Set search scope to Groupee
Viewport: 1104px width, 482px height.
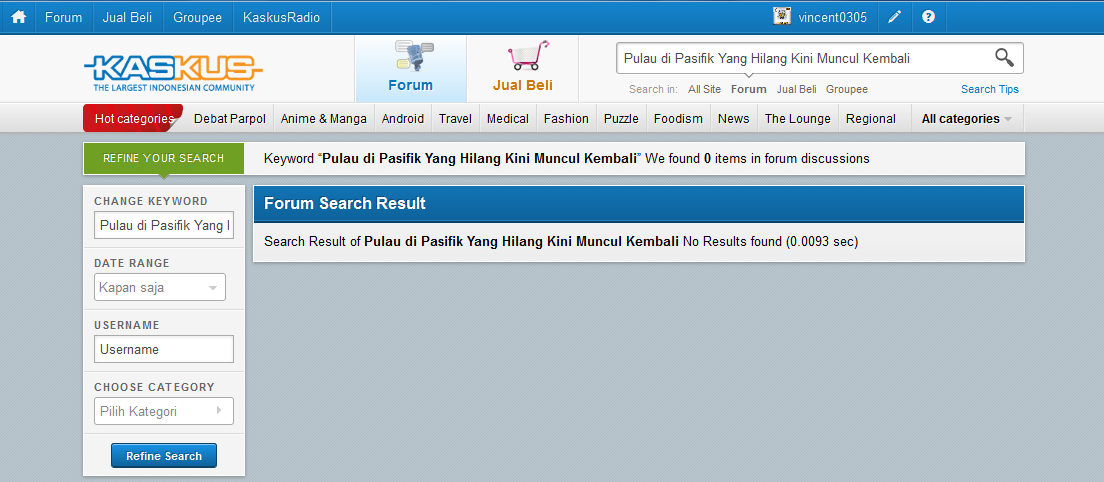coord(847,89)
